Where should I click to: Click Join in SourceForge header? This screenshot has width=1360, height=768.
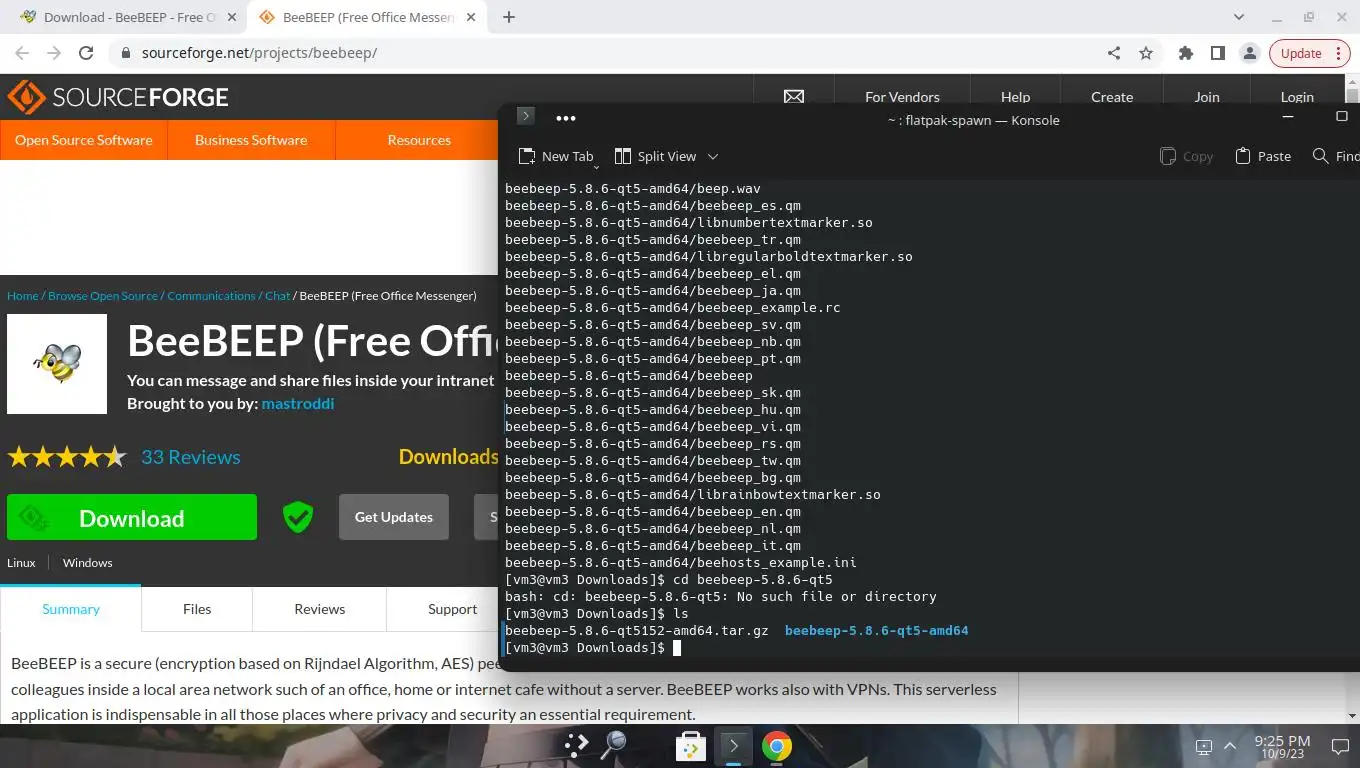coord(1207,97)
